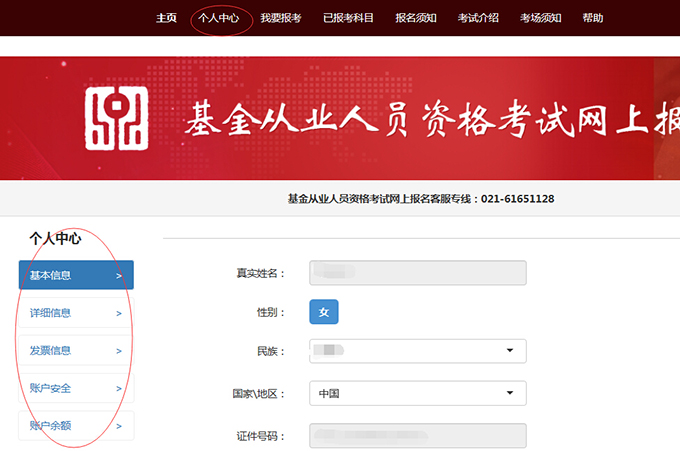
Task: Select 详细信息 sidebar item
Action: point(76,313)
